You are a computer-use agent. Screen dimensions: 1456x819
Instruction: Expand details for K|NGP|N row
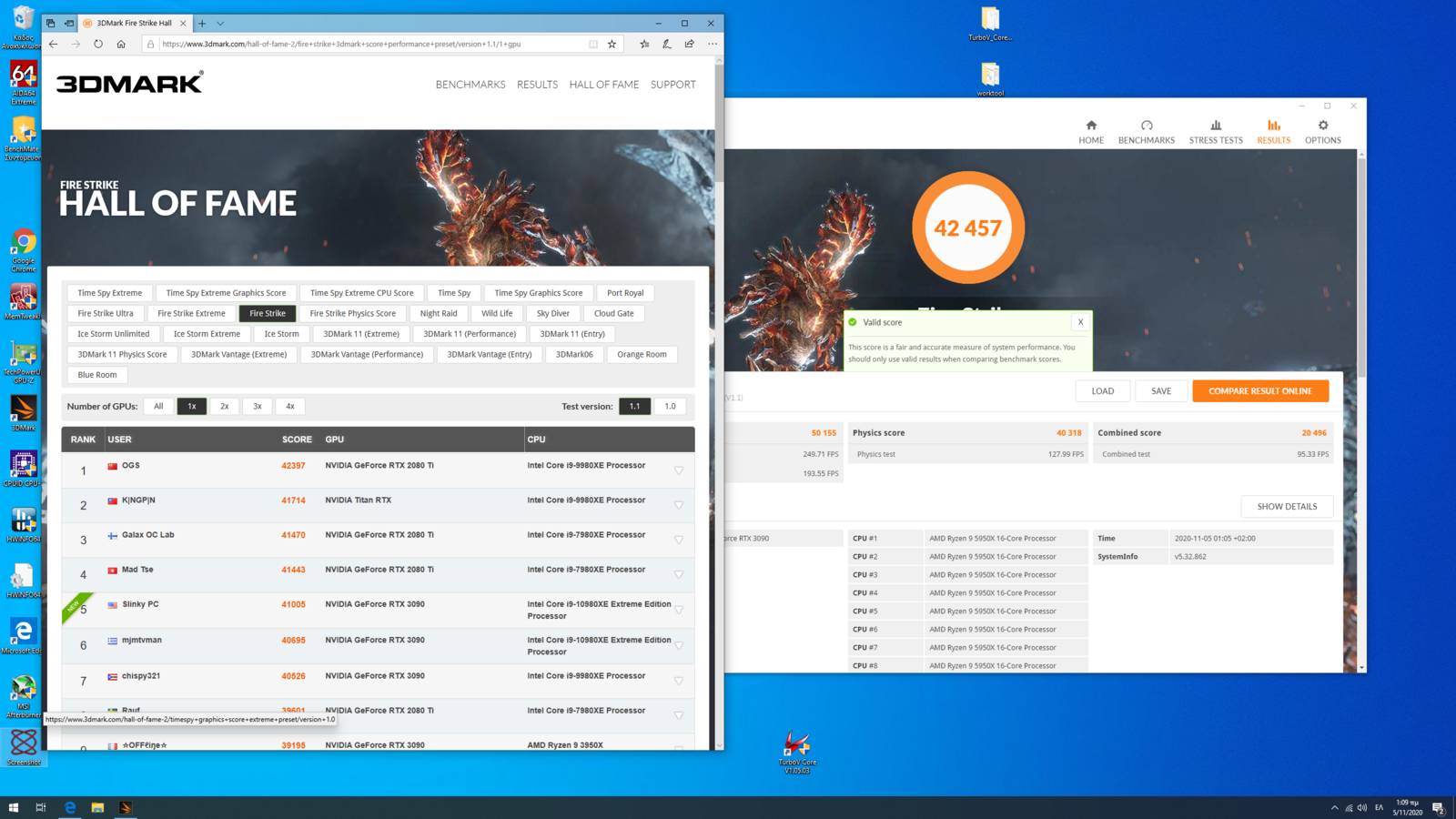click(679, 505)
